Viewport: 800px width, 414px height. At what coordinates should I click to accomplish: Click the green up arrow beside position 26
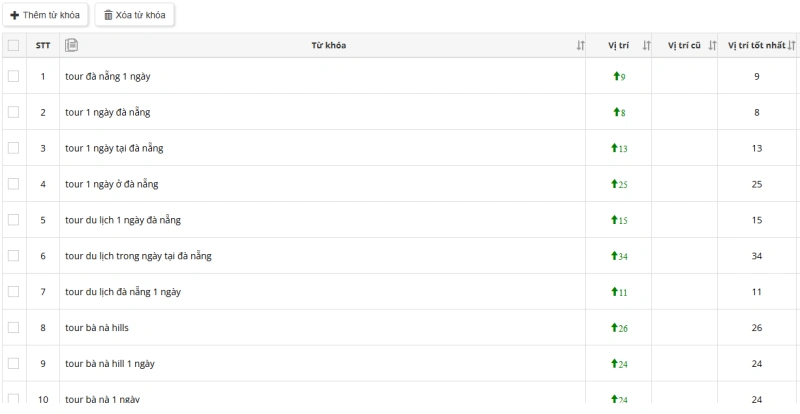click(x=614, y=328)
